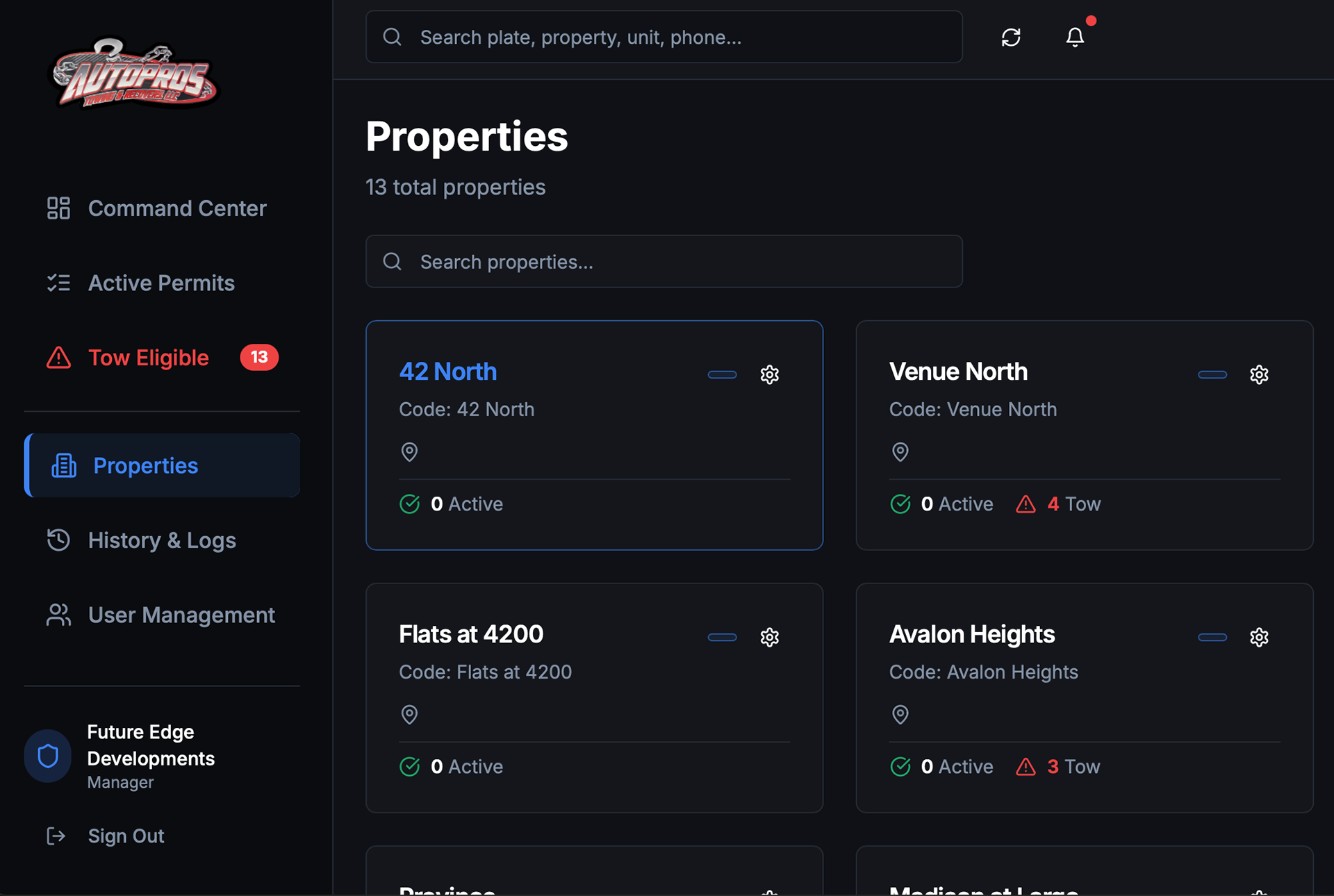Toggle the pill switch on Avalon Heights card
1334x896 pixels.
click(1212, 638)
